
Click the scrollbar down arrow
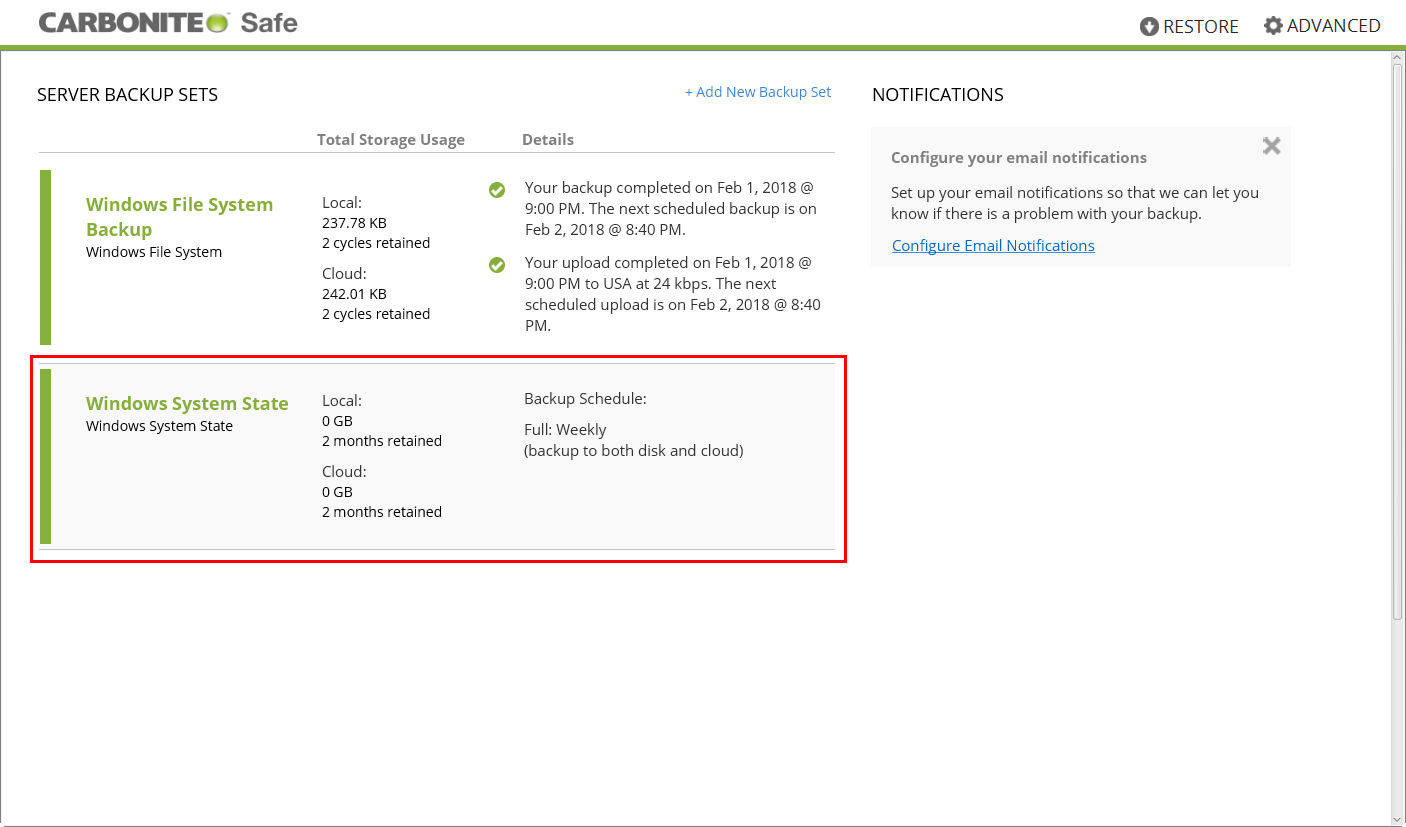1397,817
